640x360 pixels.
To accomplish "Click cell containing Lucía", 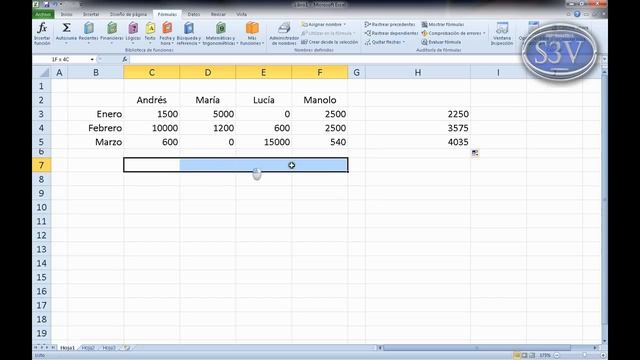I will [x=263, y=100].
